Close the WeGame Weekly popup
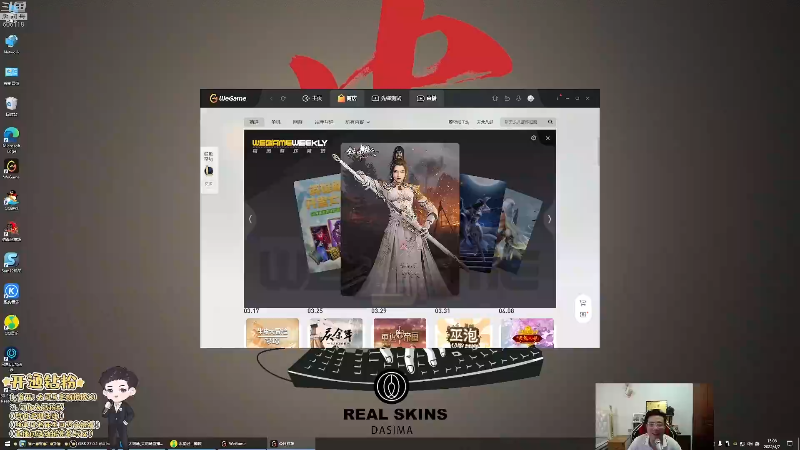 (x=547, y=138)
